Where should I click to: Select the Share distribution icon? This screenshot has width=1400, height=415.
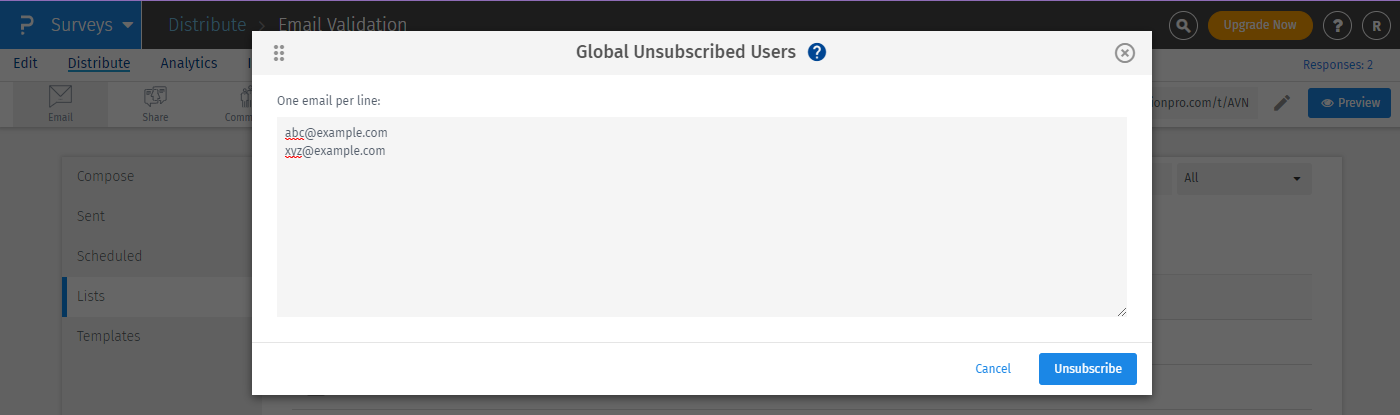155,103
